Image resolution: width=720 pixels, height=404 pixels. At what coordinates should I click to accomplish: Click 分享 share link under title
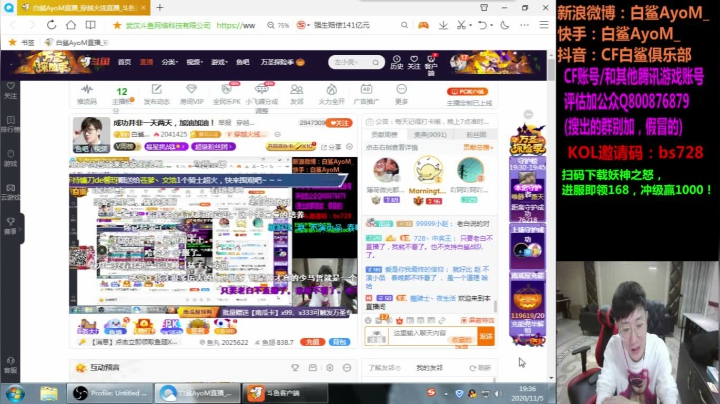(x=331, y=147)
